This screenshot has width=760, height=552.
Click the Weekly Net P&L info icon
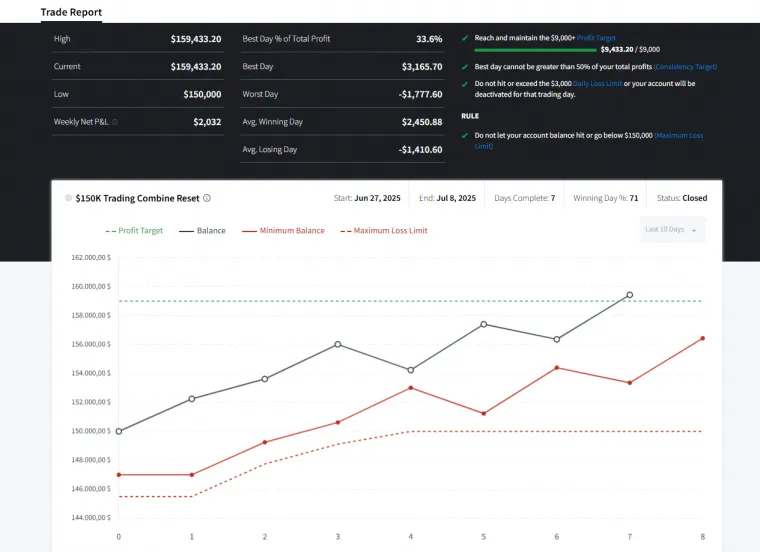pyautogui.click(x=115, y=122)
